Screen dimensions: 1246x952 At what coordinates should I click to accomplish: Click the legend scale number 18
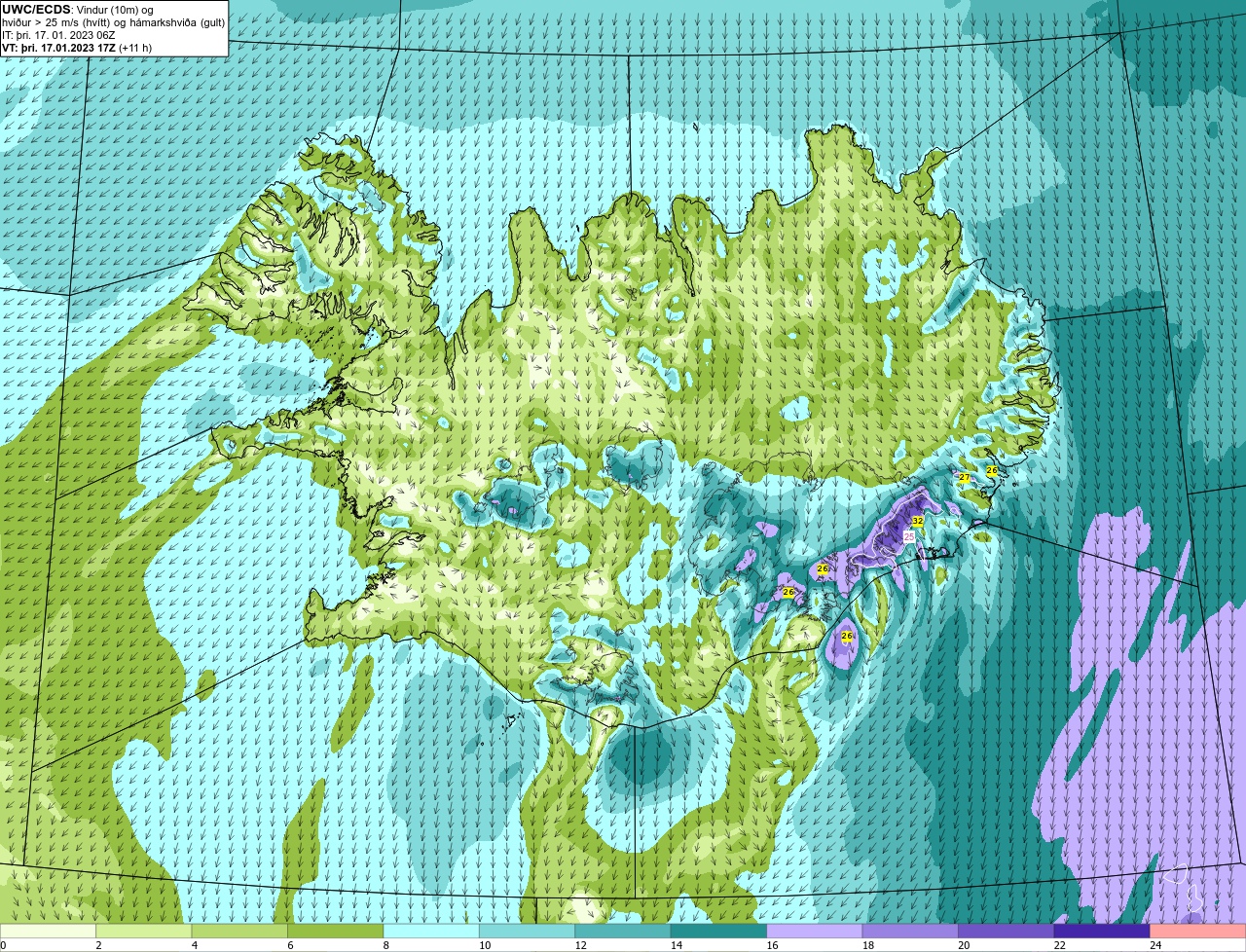click(x=867, y=945)
